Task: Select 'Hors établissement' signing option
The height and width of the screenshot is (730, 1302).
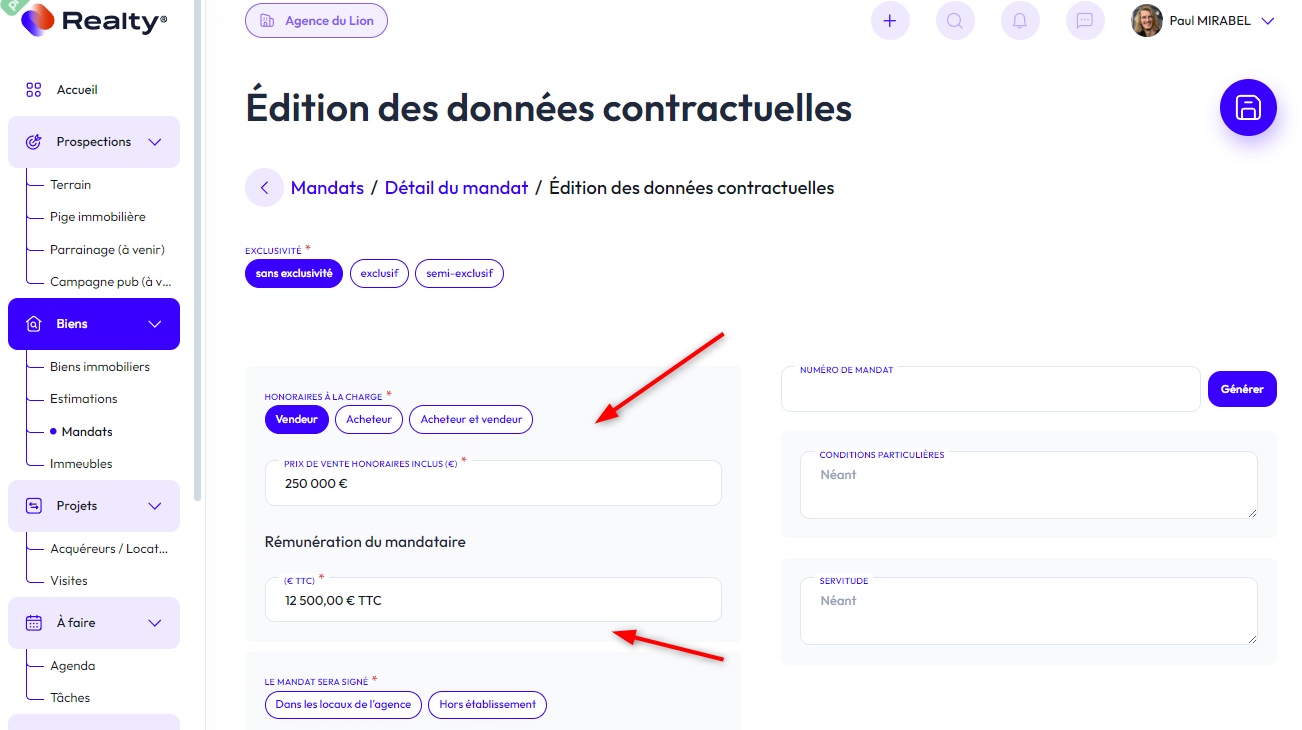Action: tap(487, 705)
